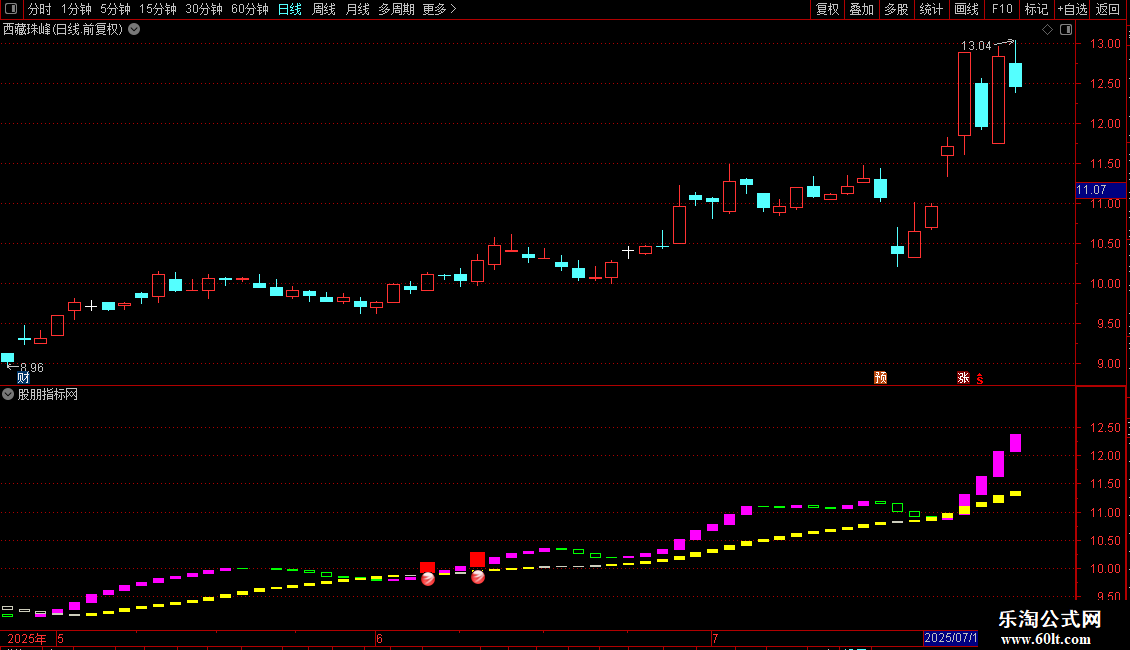Click the 叠加 overlay button

pos(861,9)
